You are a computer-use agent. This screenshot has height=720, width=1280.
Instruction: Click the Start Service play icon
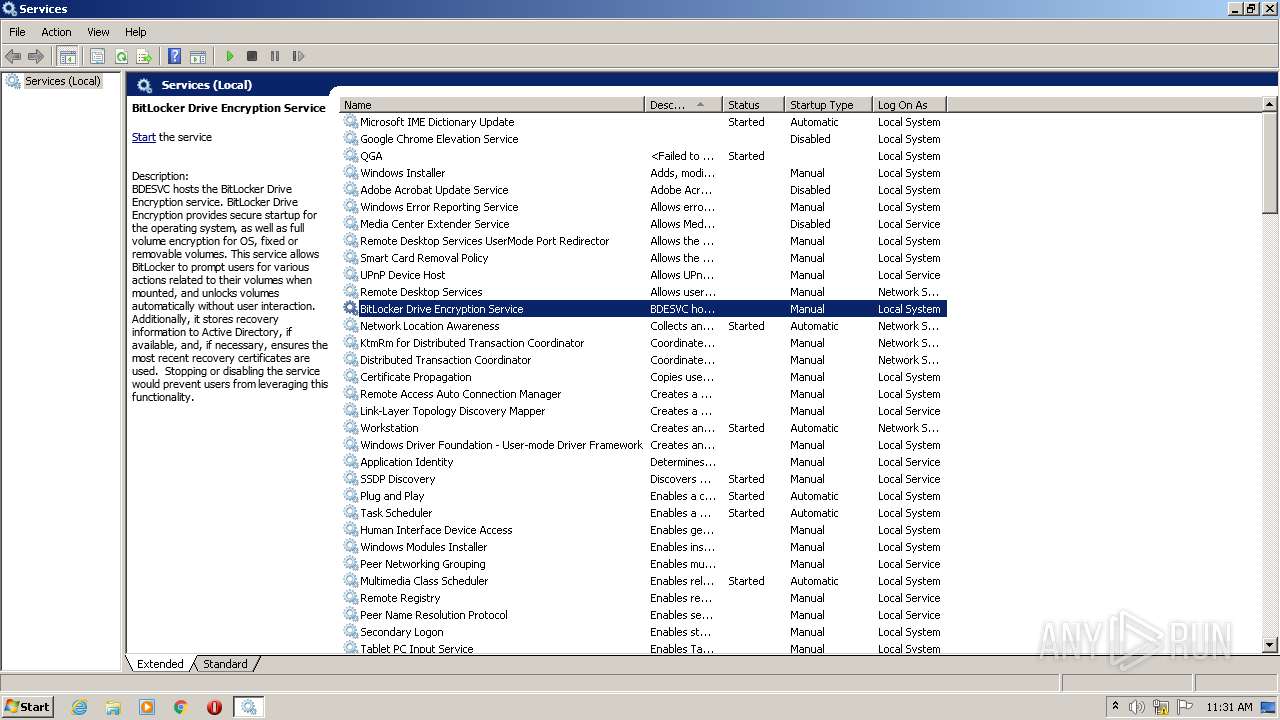tap(229, 56)
